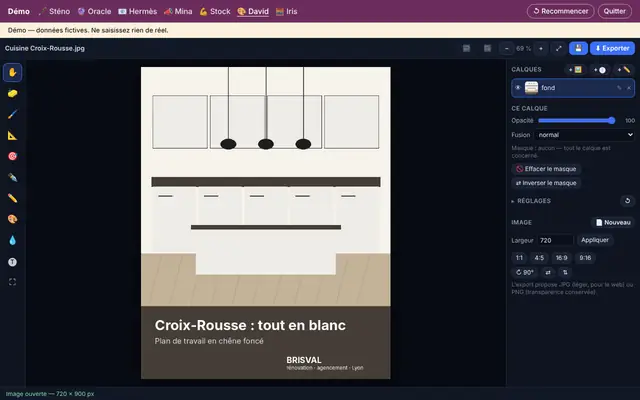This screenshot has height=400, width=640.
Task: Click Inverser le masque
Action: [x=546, y=183]
